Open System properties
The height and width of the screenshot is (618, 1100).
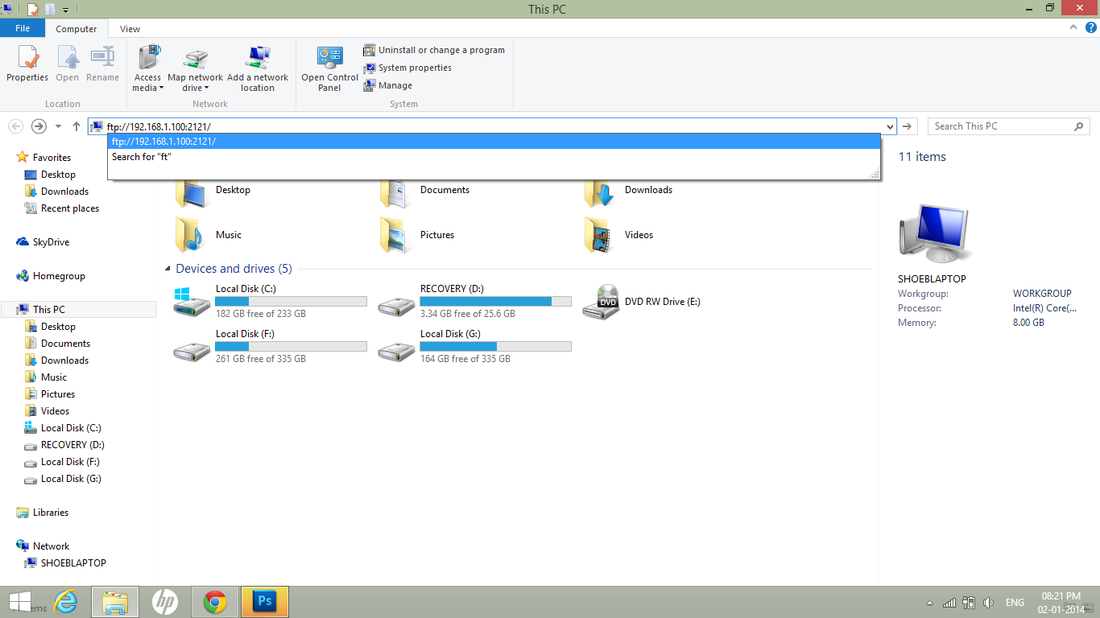pos(408,67)
